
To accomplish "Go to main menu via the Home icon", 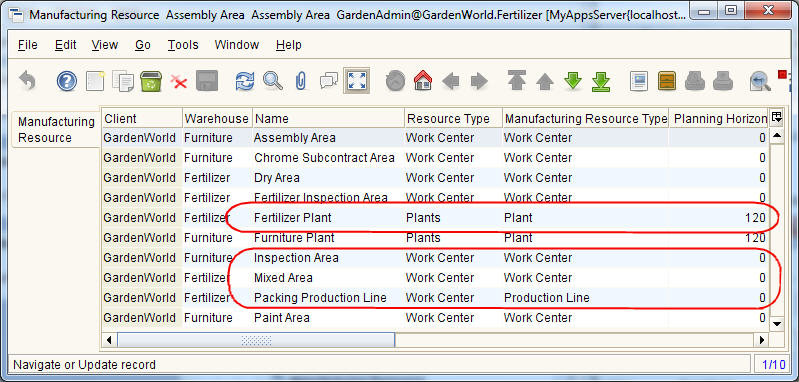I will (423, 81).
